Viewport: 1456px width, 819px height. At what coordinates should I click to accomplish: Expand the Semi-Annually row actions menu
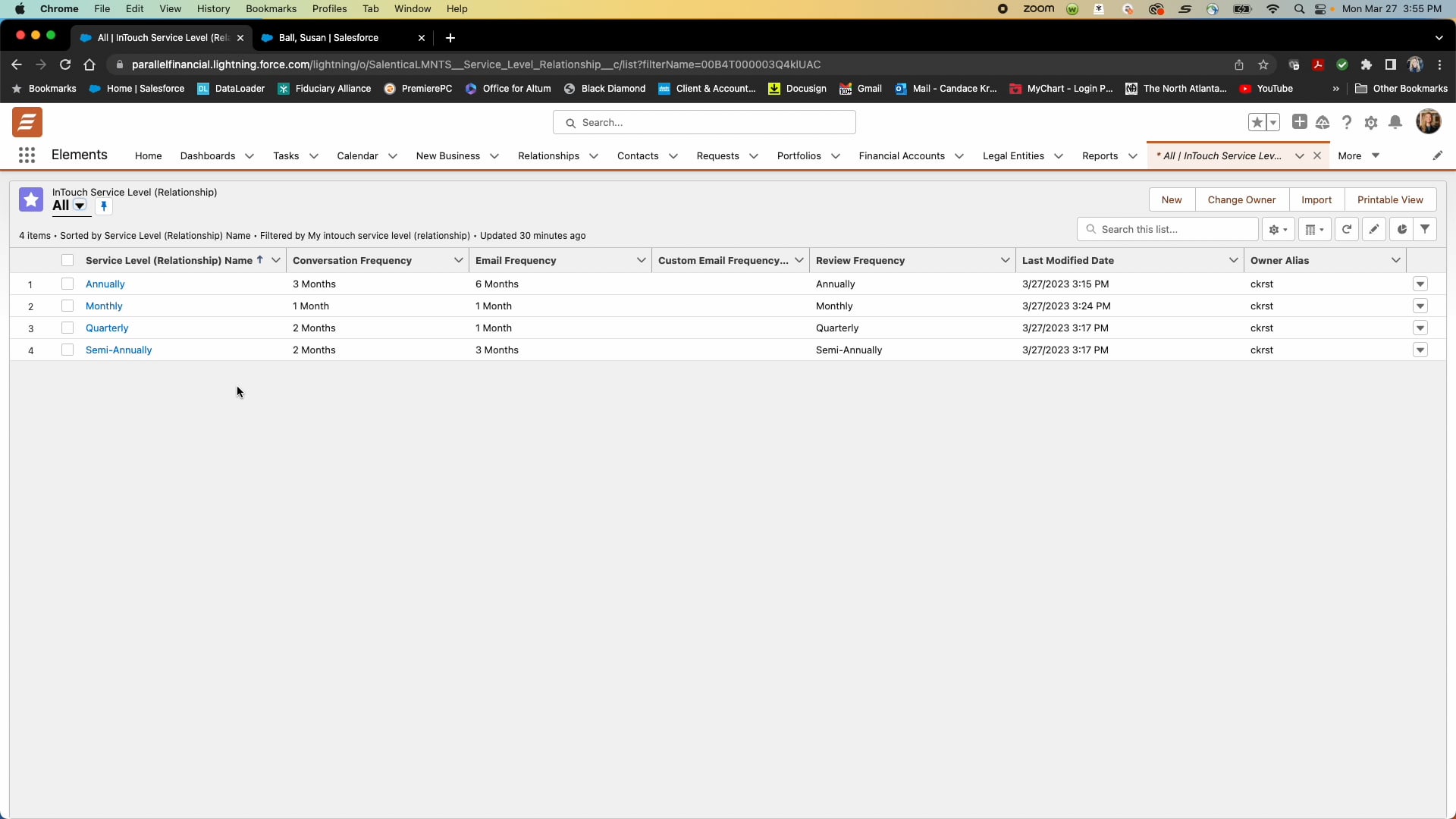tap(1420, 350)
